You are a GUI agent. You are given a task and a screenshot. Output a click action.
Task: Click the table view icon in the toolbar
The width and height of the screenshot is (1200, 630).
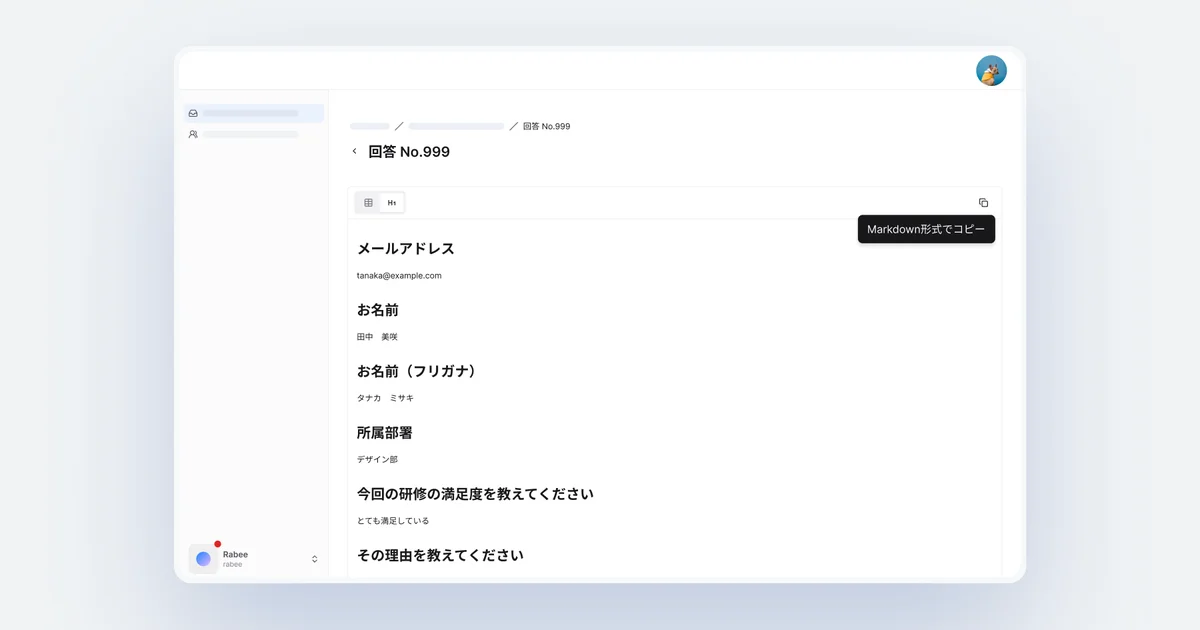pos(367,202)
